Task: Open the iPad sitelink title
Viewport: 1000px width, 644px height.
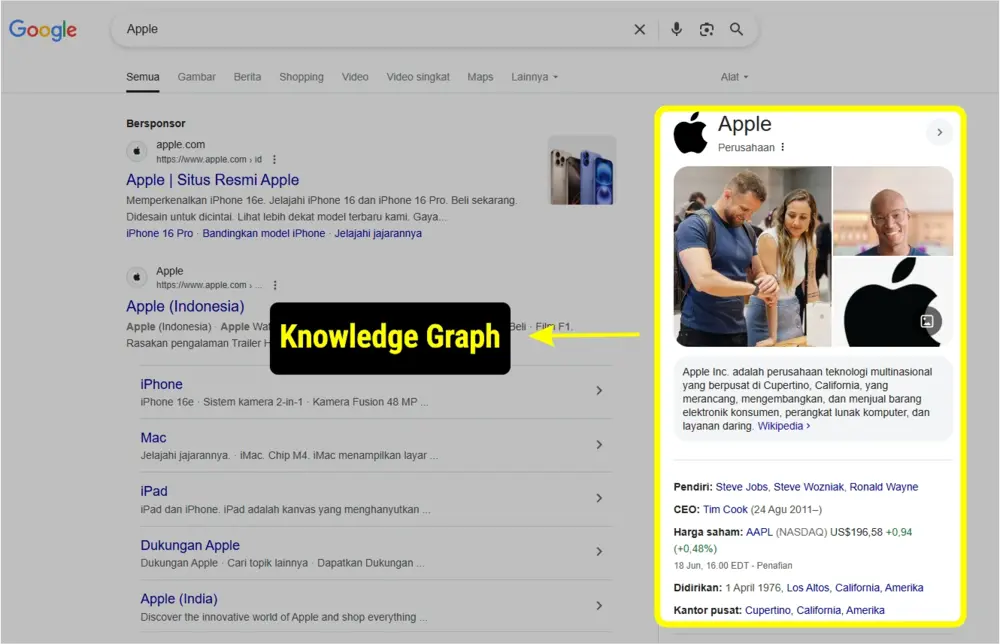Action: (x=154, y=492)
